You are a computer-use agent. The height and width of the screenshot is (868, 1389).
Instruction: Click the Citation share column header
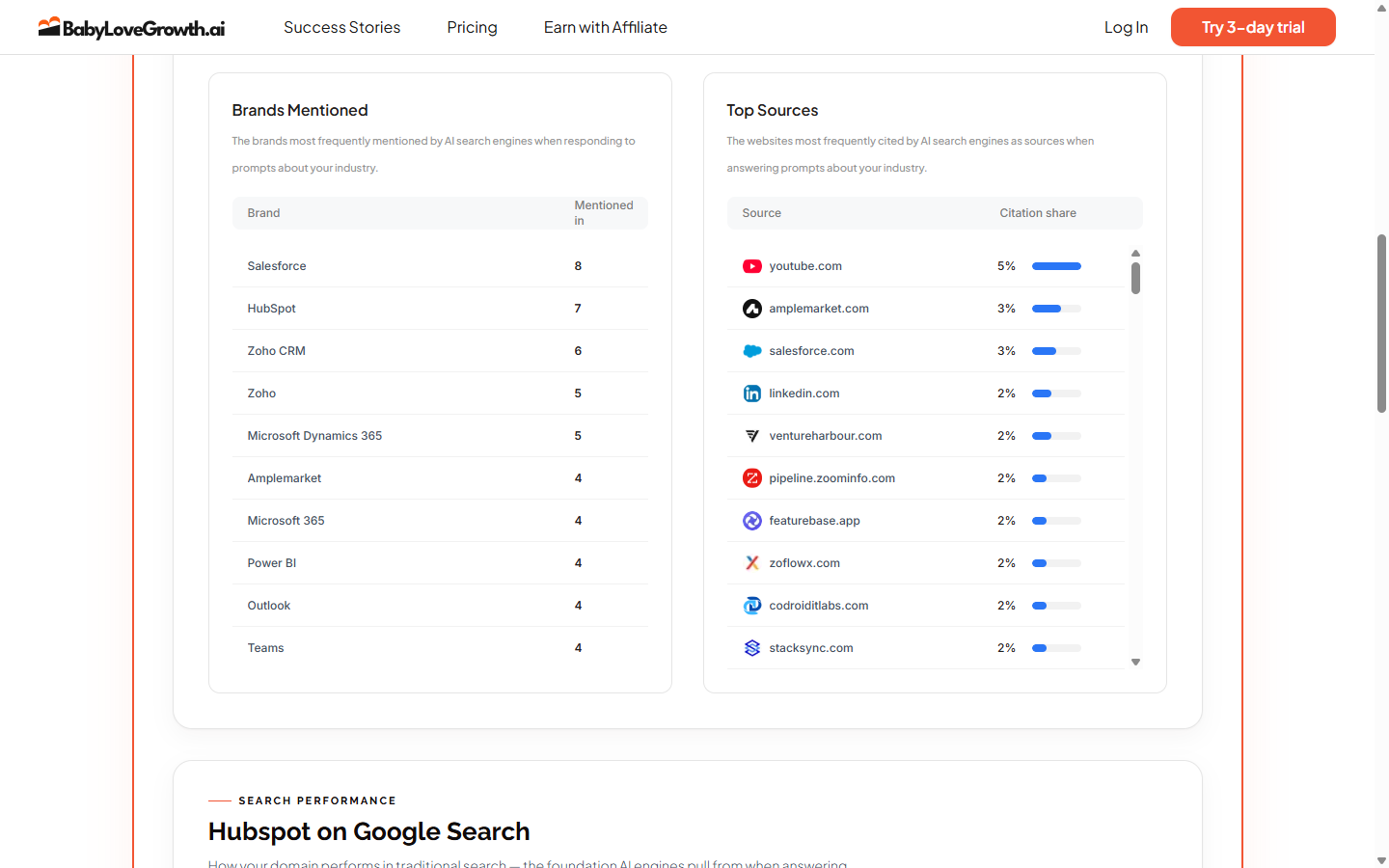click(1038, 213)
